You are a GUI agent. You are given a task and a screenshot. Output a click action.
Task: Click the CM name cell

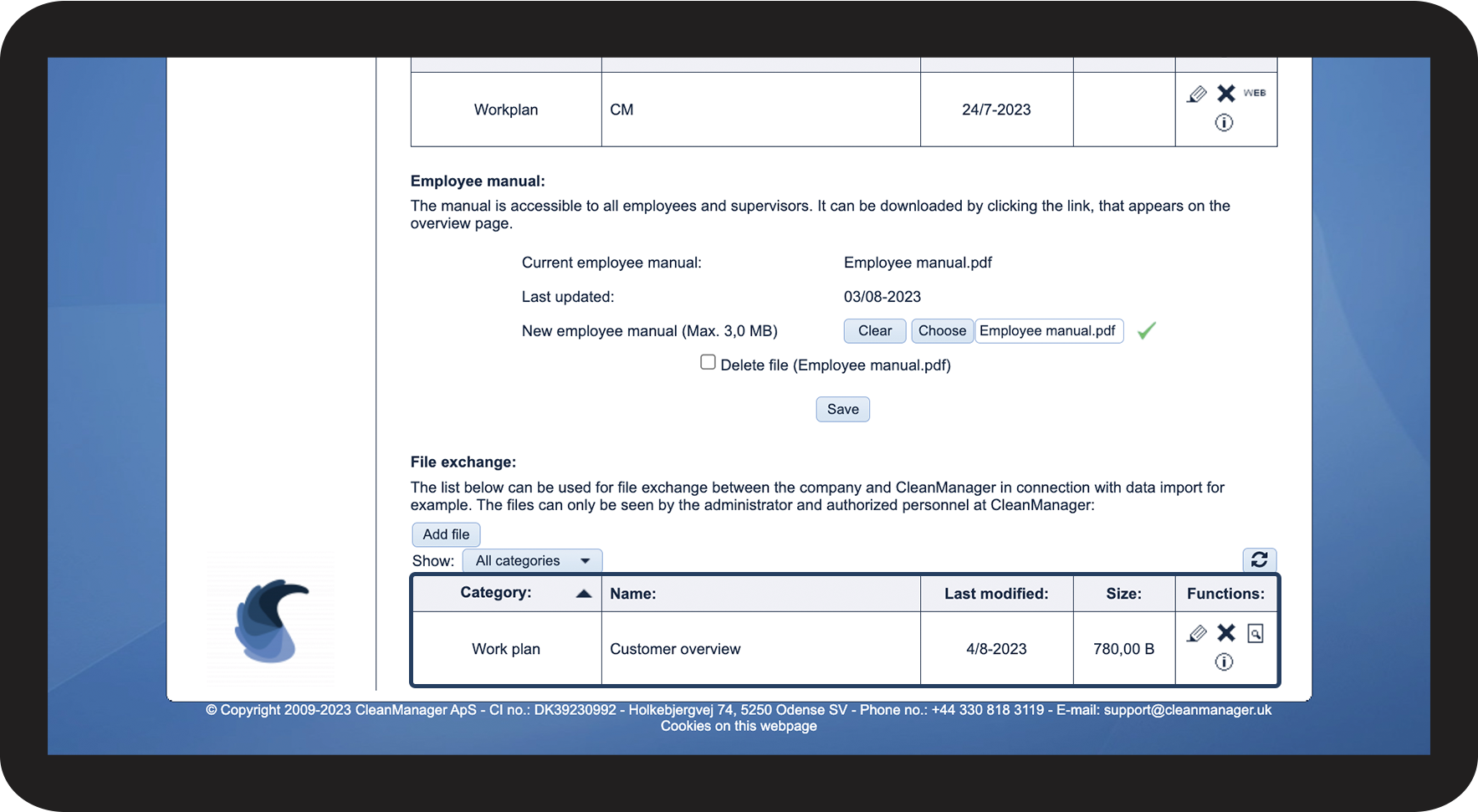(761, 110)
